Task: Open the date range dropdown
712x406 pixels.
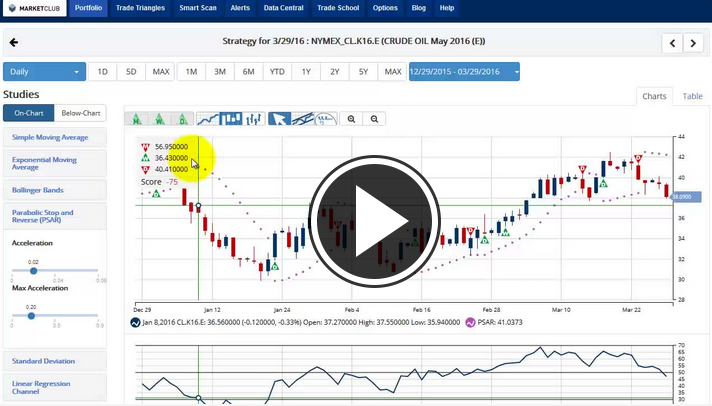Action: pos(464,72)
